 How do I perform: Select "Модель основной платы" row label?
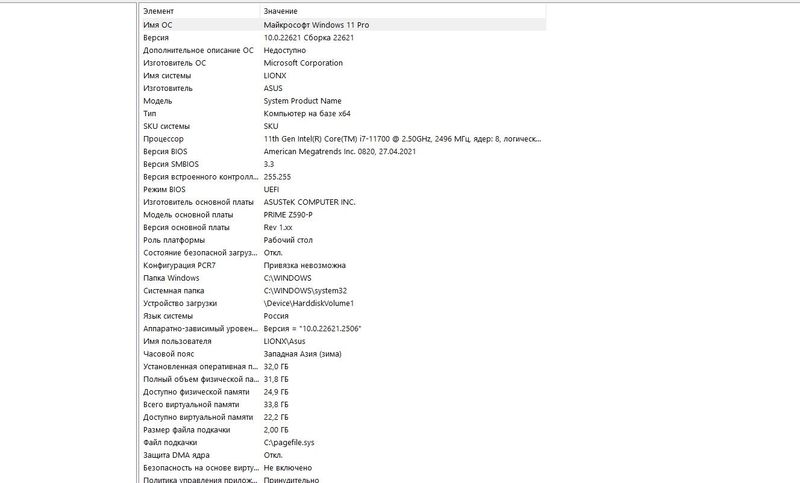point(188,215)
